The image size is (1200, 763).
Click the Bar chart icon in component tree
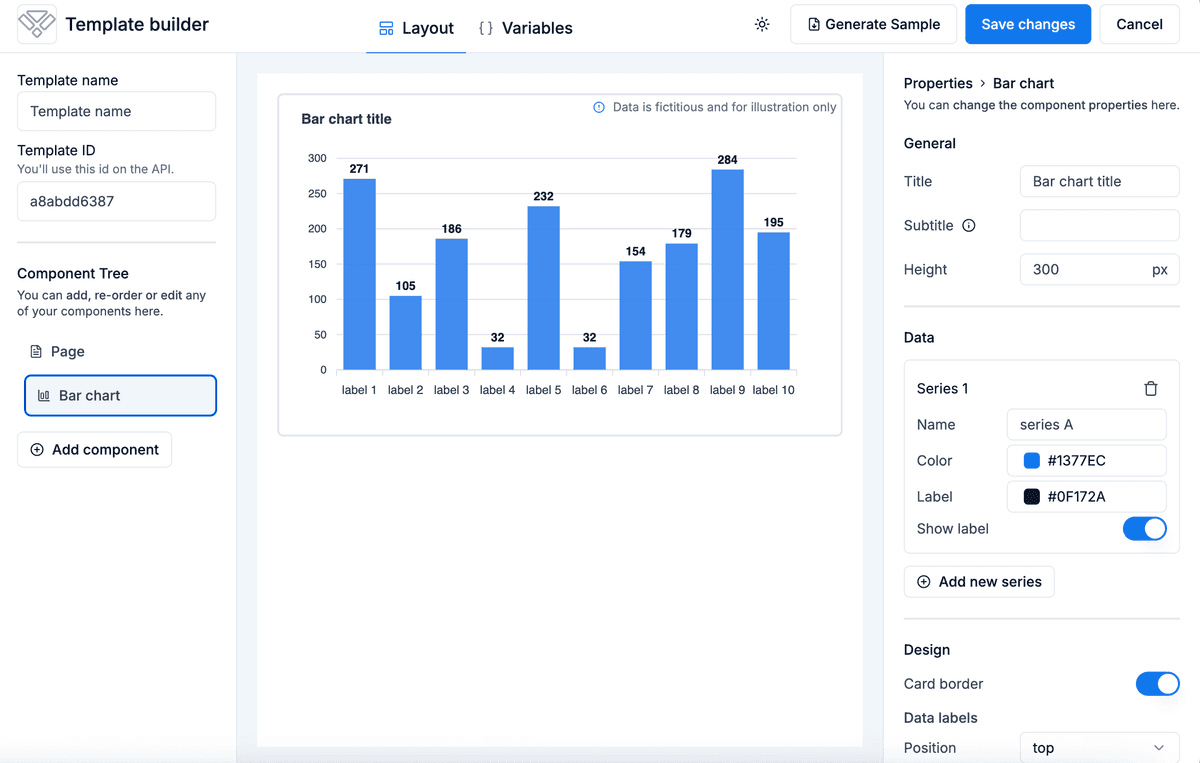[x=44, y=396]
